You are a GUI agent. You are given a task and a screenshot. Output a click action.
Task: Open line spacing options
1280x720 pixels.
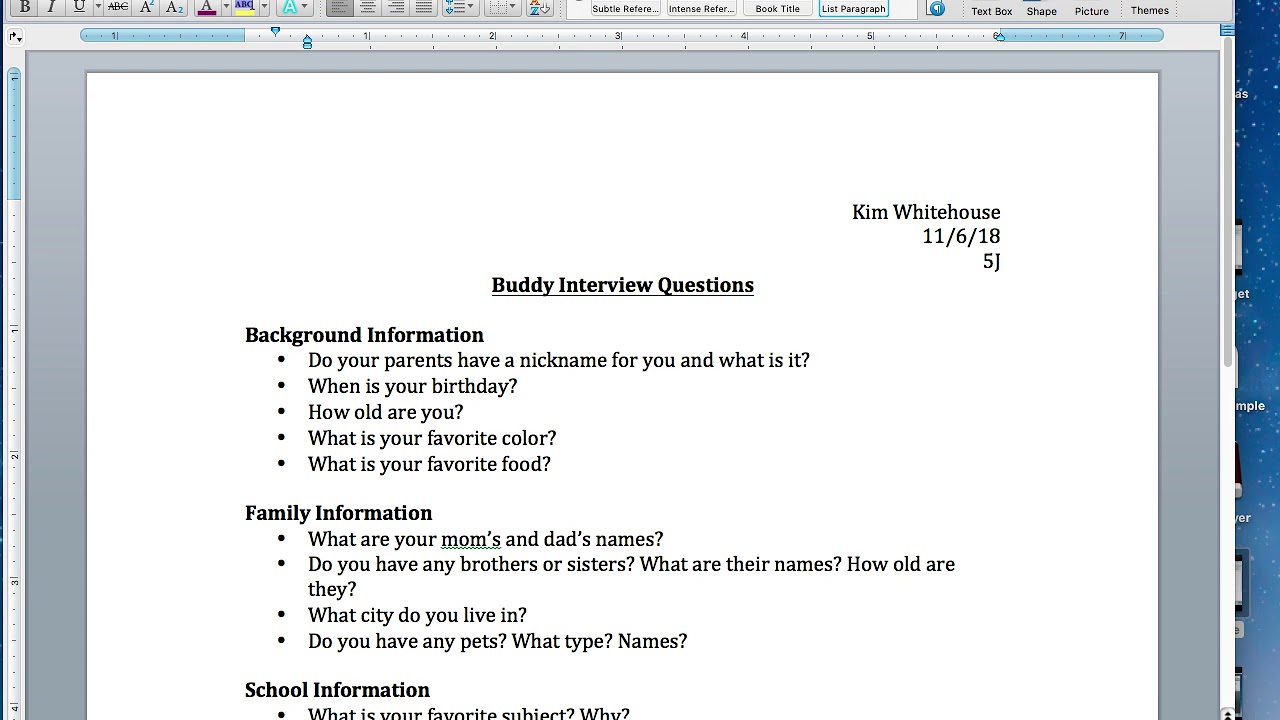(x=459, y=7)
